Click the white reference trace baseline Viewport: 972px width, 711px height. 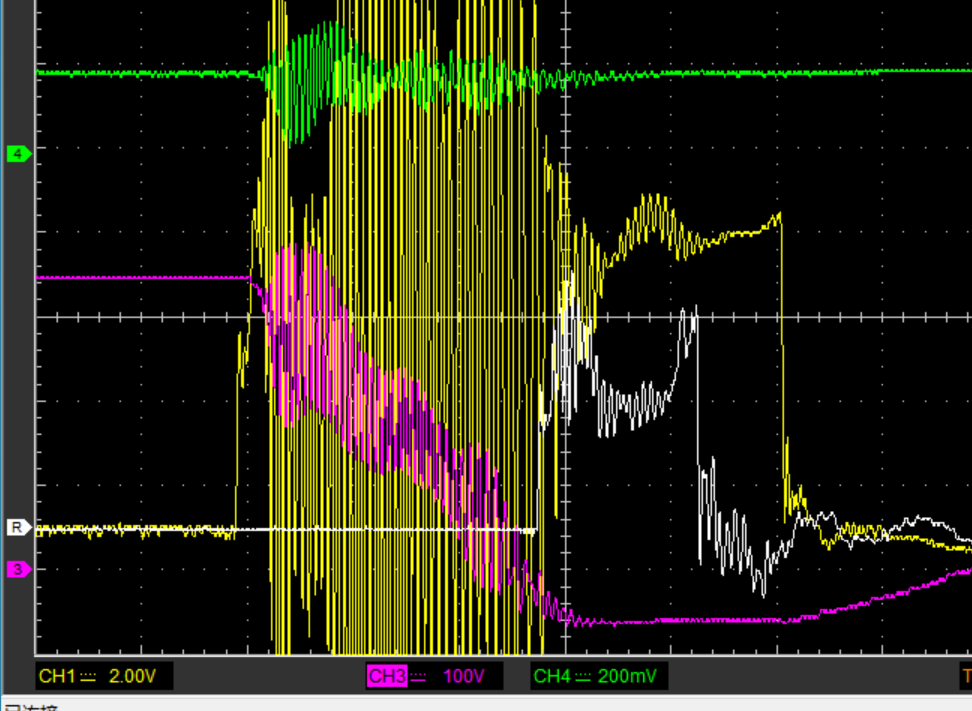pos(384,529)
